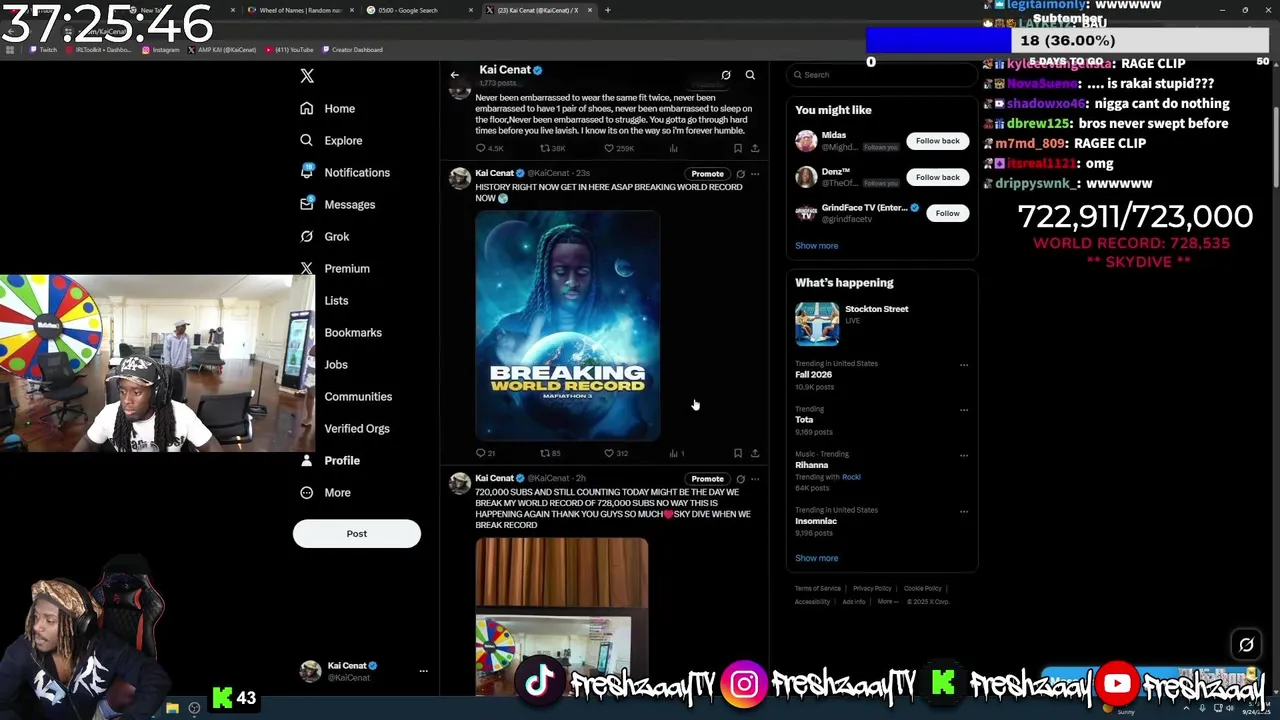Open options for the Tota trend
The height and width of the screenshot is (720, 1280).
[x=964, y=410]
